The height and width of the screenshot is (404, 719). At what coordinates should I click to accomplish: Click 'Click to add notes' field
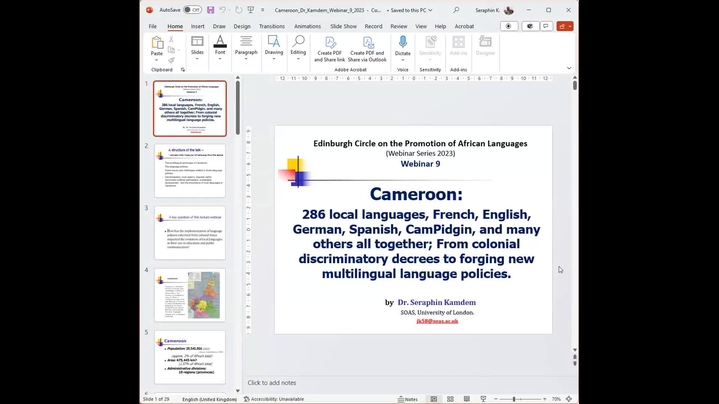[x=271, y=383]
